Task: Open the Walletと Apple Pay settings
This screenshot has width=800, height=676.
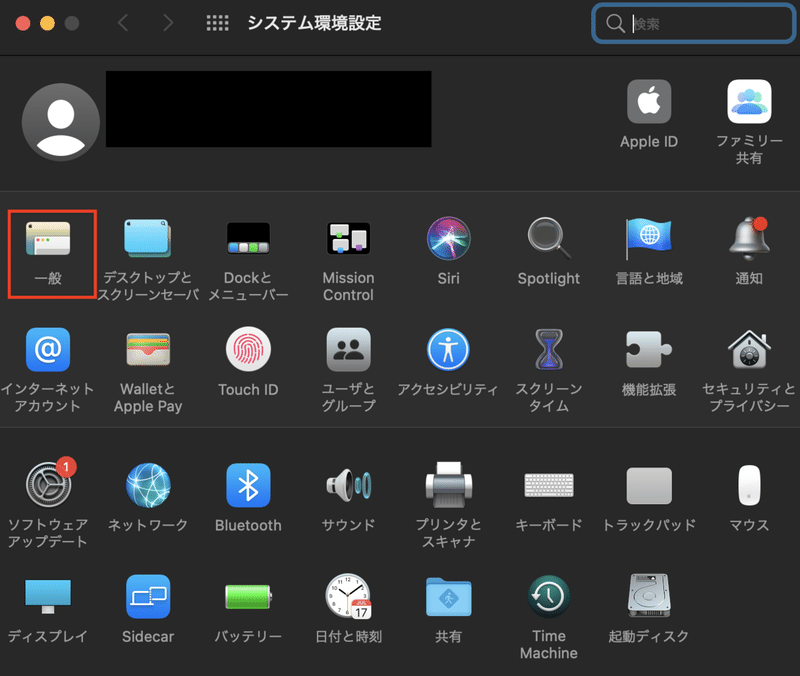Action: (x=148, y=352)
